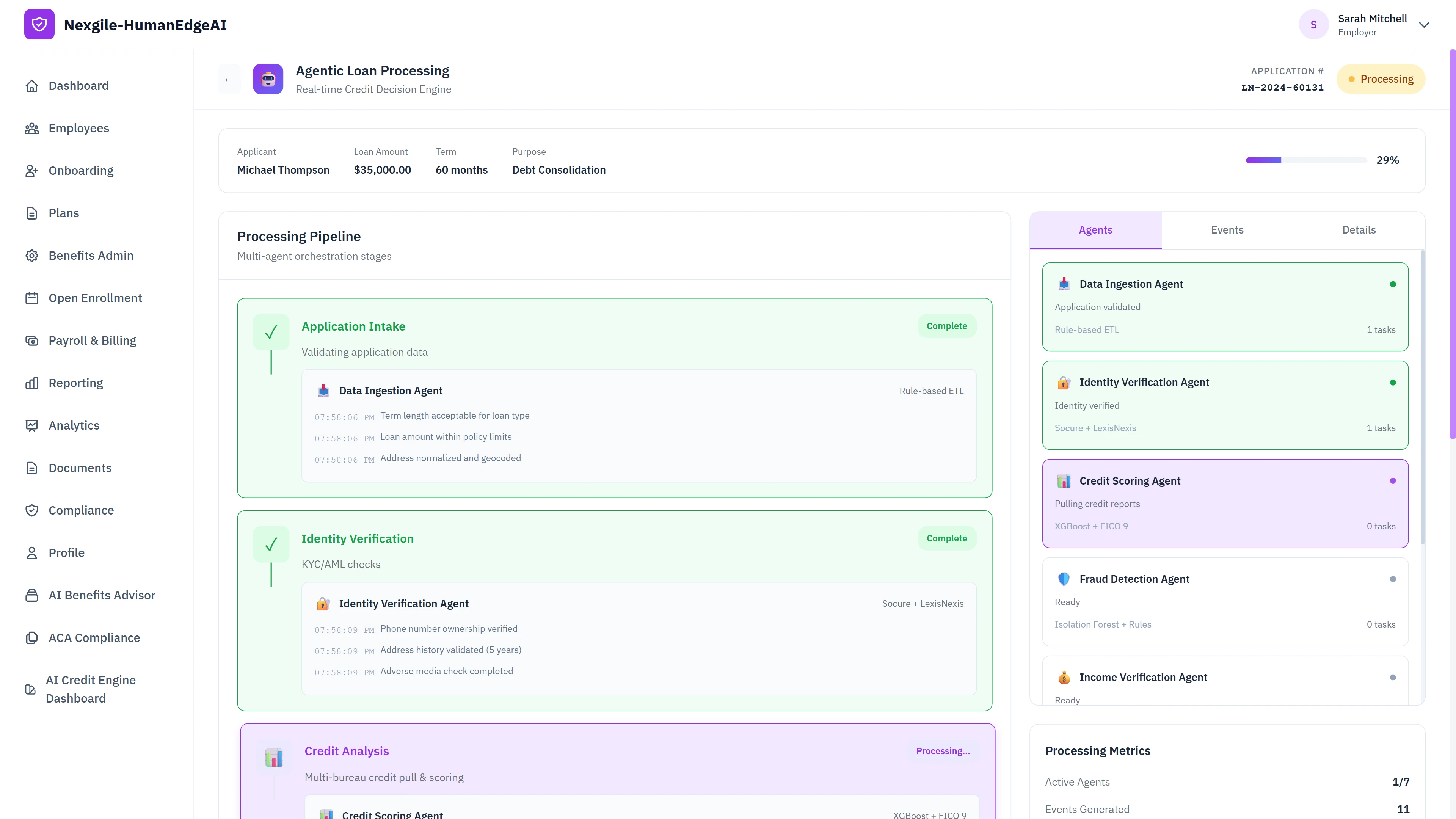Click the Fraud Detection Agent shield icon

[1064, 579]
